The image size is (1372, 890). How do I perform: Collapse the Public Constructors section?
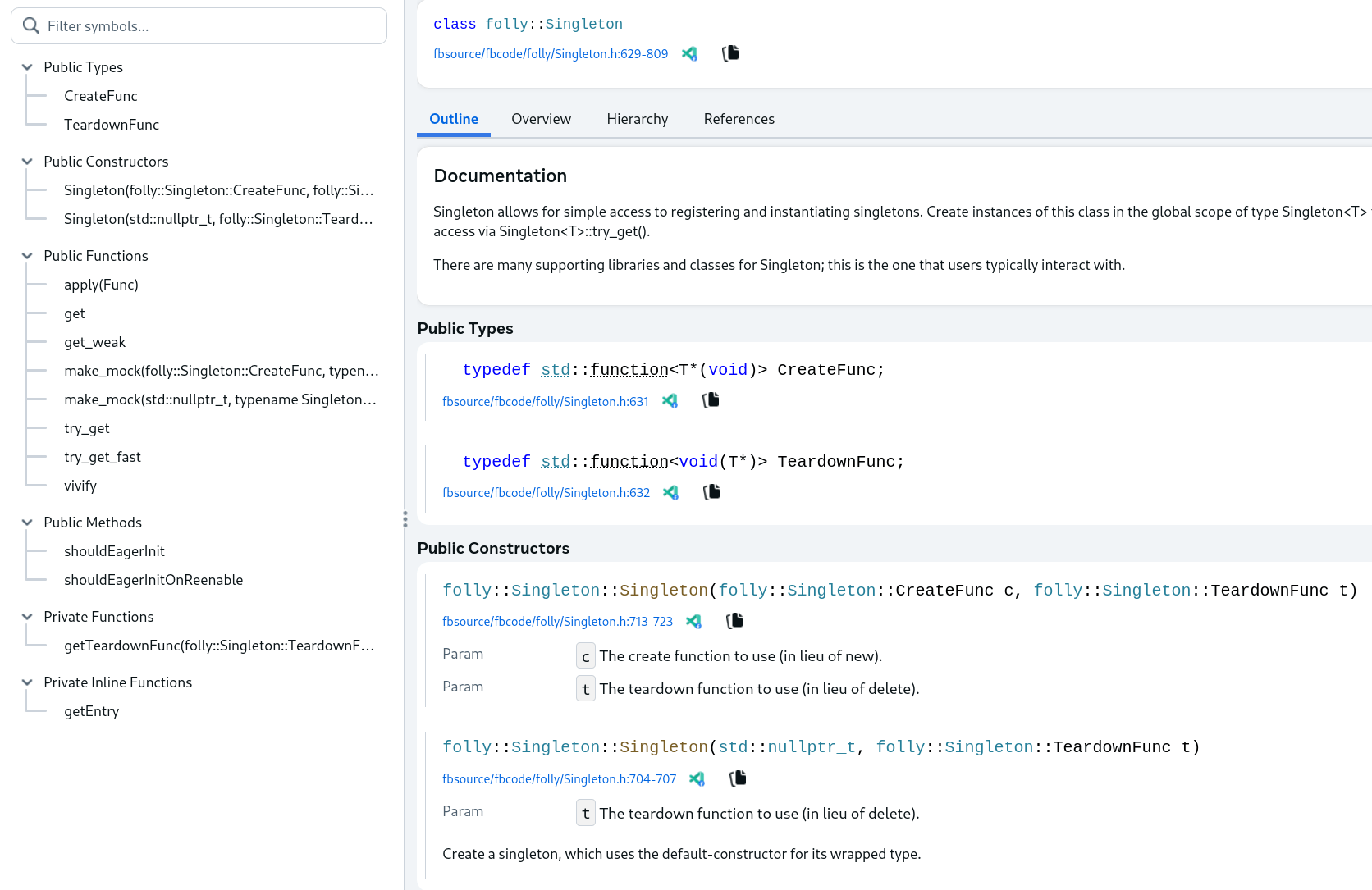[x=27, y=161]
